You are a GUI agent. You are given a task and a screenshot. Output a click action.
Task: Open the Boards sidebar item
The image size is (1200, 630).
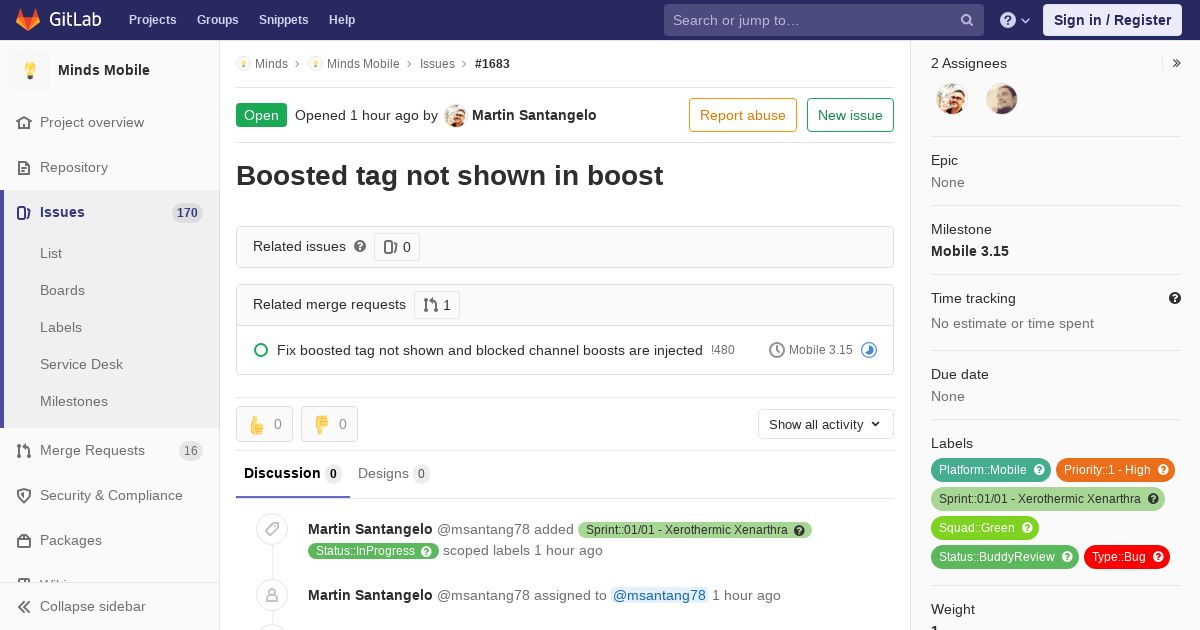point(62,290)
